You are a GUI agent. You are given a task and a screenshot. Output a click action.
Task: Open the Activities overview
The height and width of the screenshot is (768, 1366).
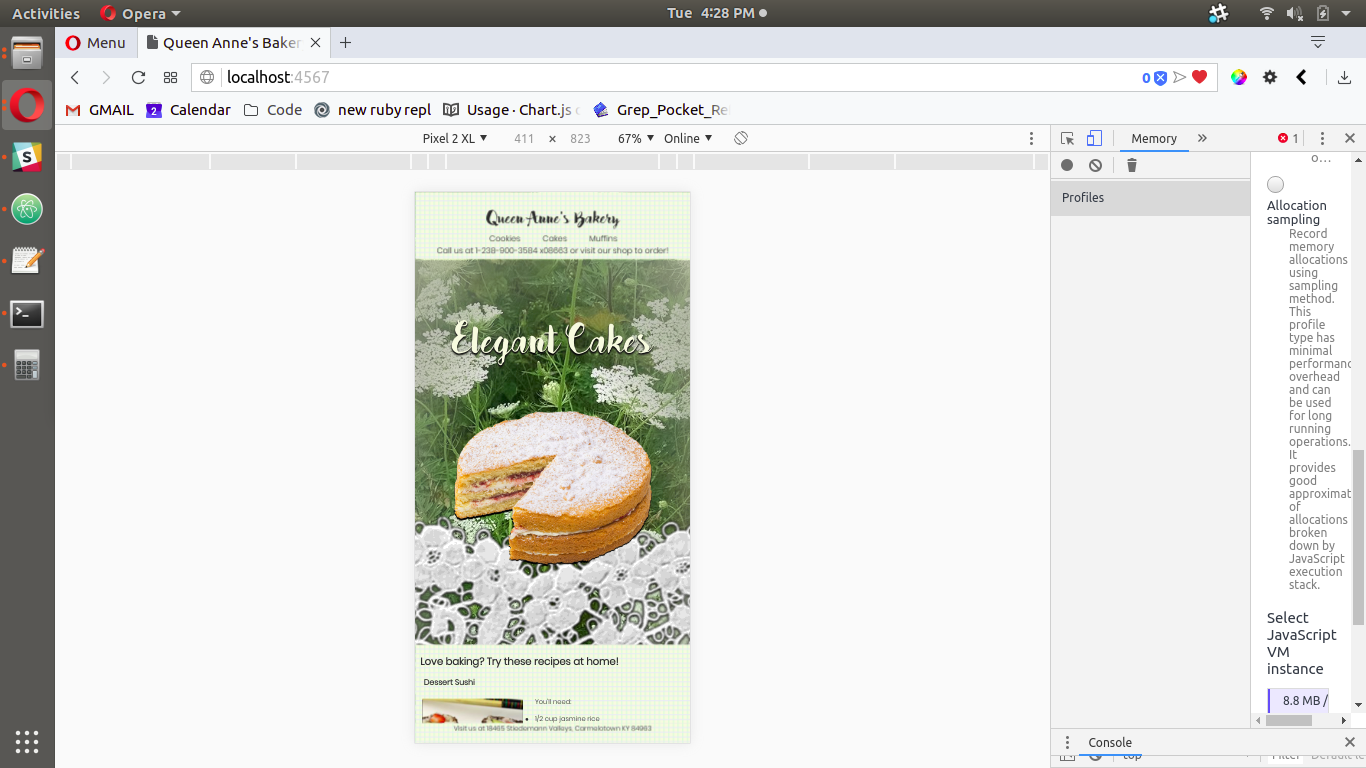(46, 13)
